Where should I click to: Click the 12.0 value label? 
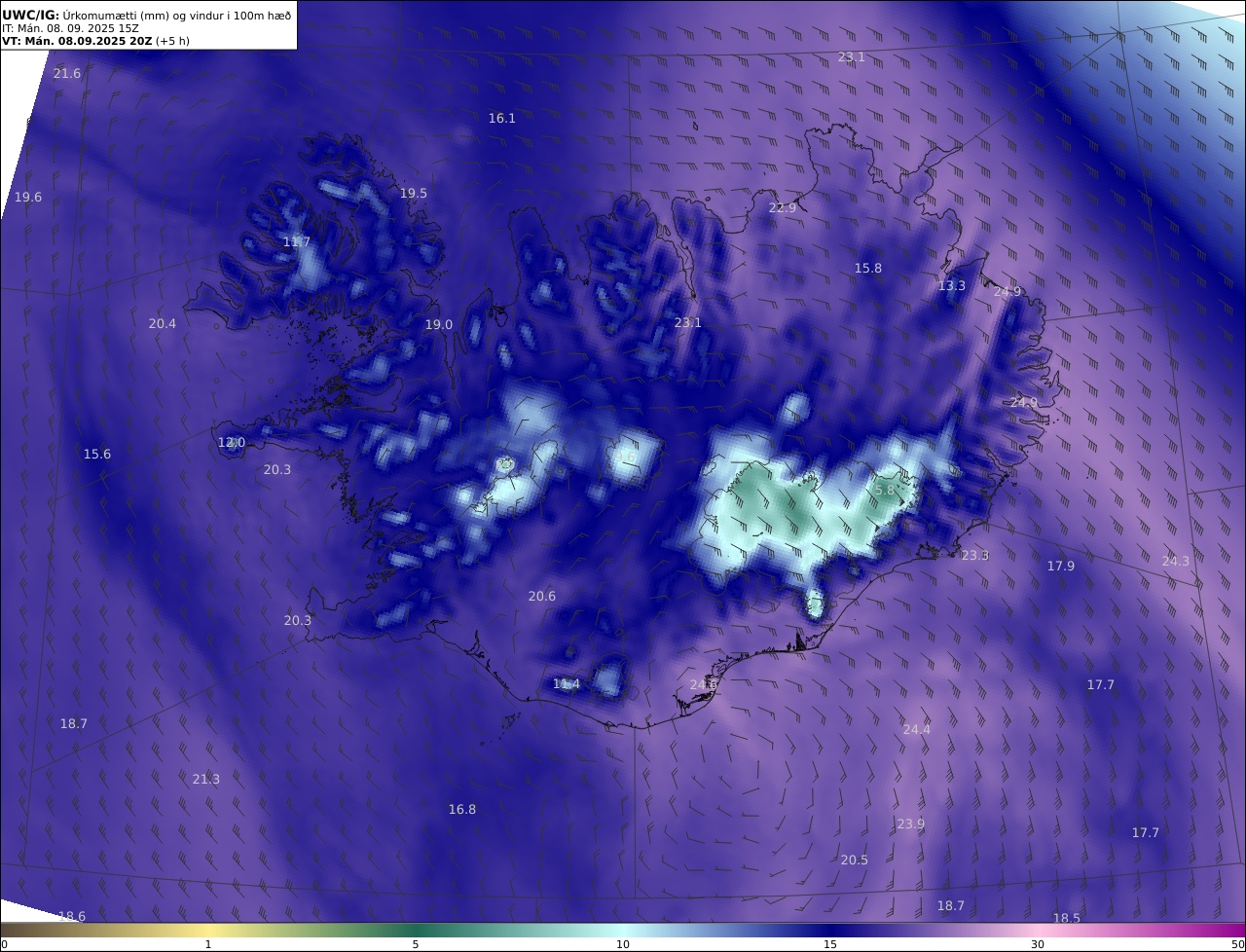point(232,443)
